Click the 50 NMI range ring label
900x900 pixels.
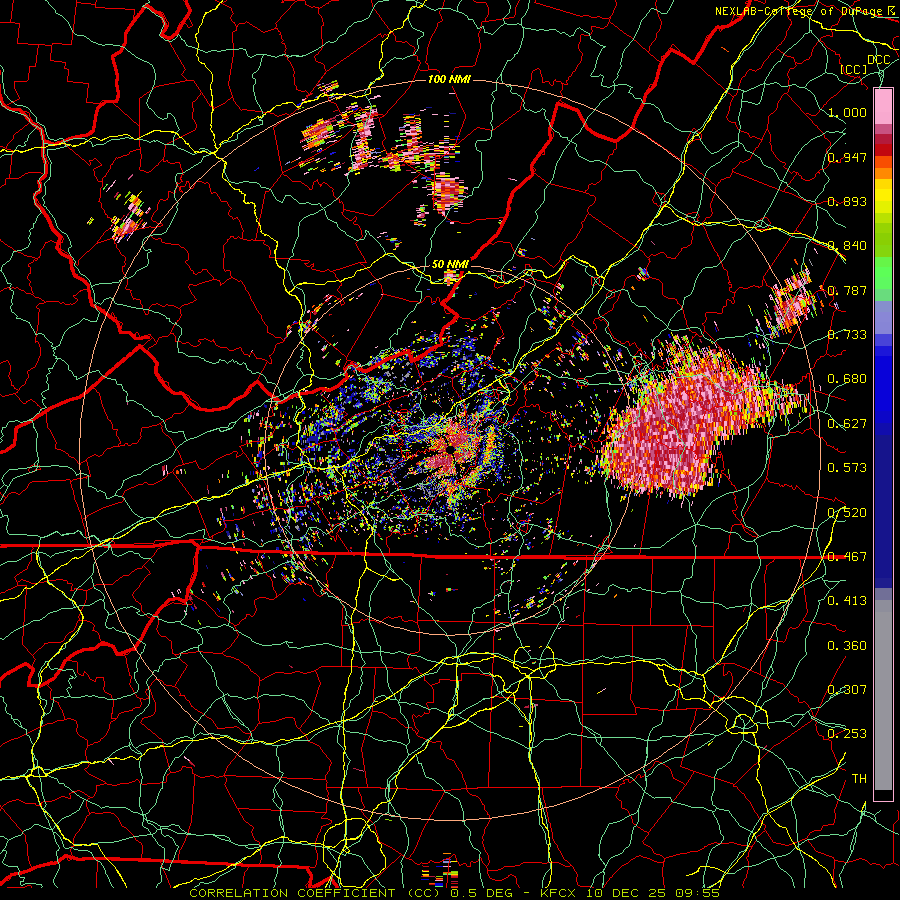450,264
